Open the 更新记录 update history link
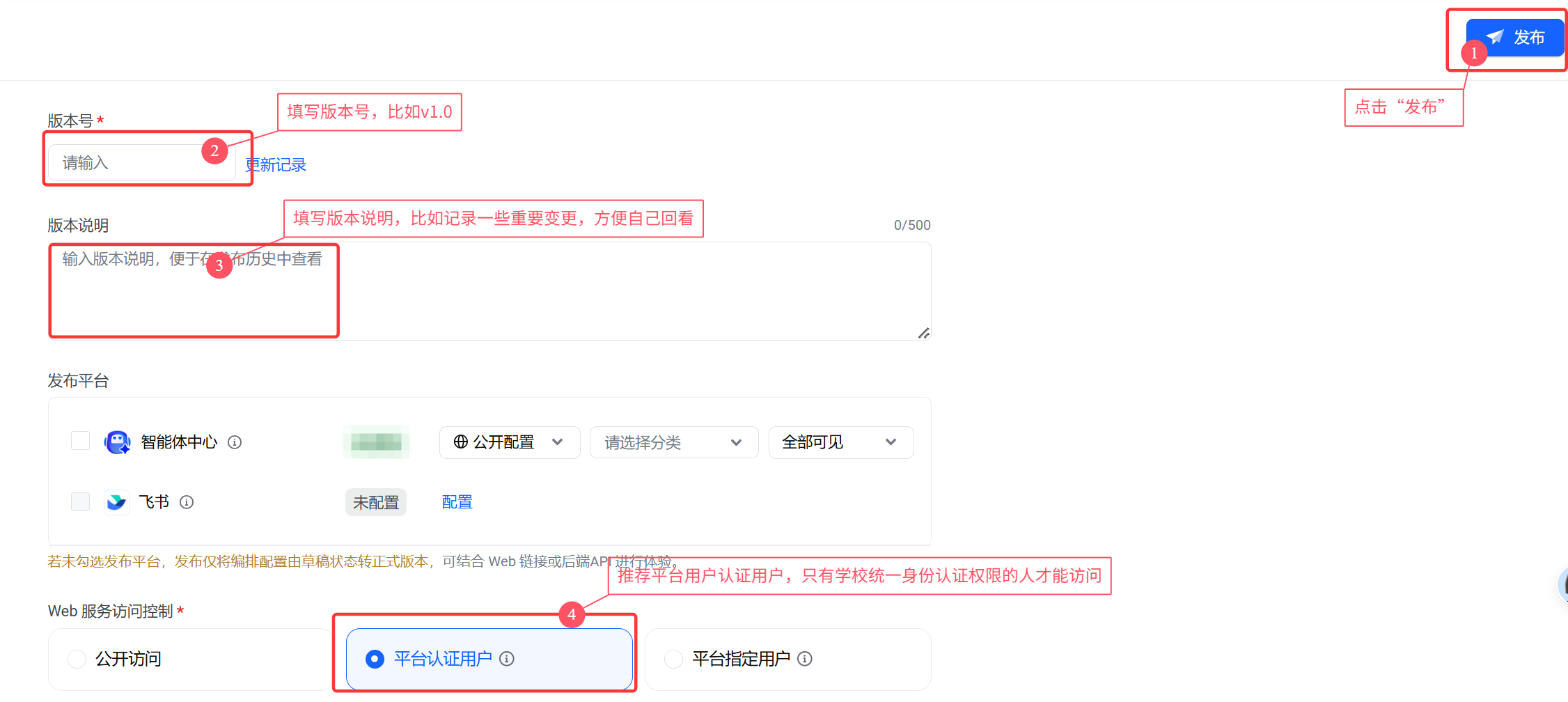The height and width of the screenshot is (702, 1568). [276, 165]
